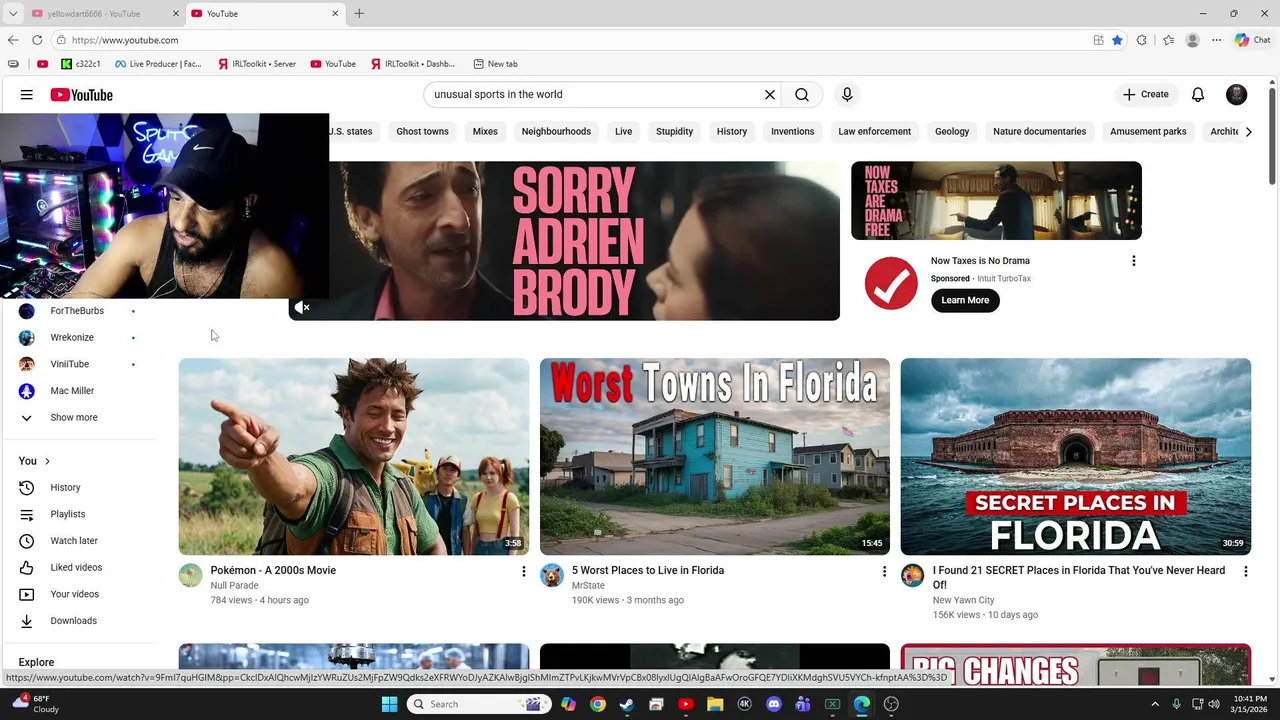
Task: Open Liked videos in sidebar
Action: 78,568
